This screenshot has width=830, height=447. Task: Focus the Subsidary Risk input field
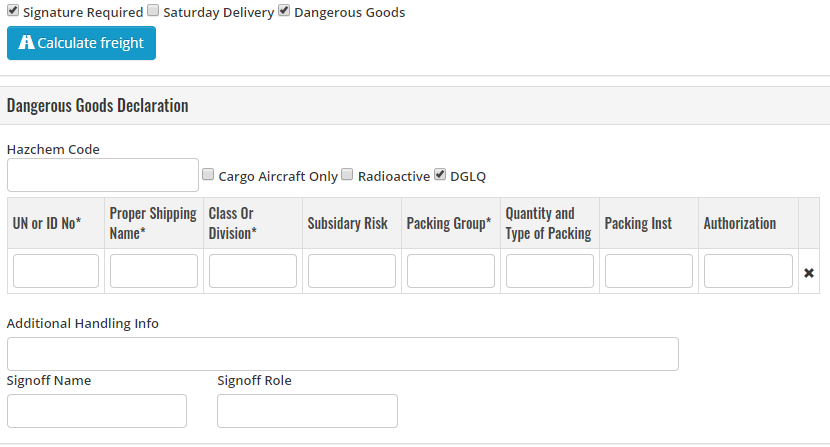click(352, 271)
